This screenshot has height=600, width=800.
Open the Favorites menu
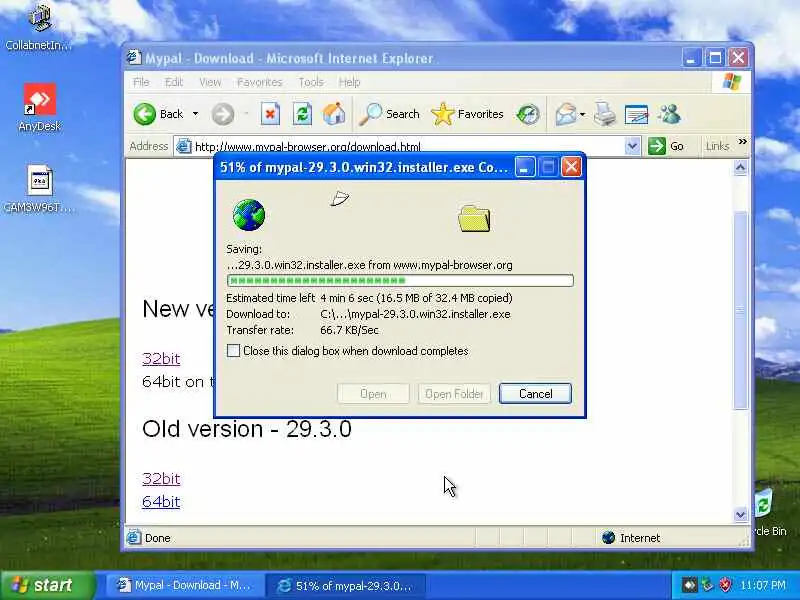coord(260,82)
